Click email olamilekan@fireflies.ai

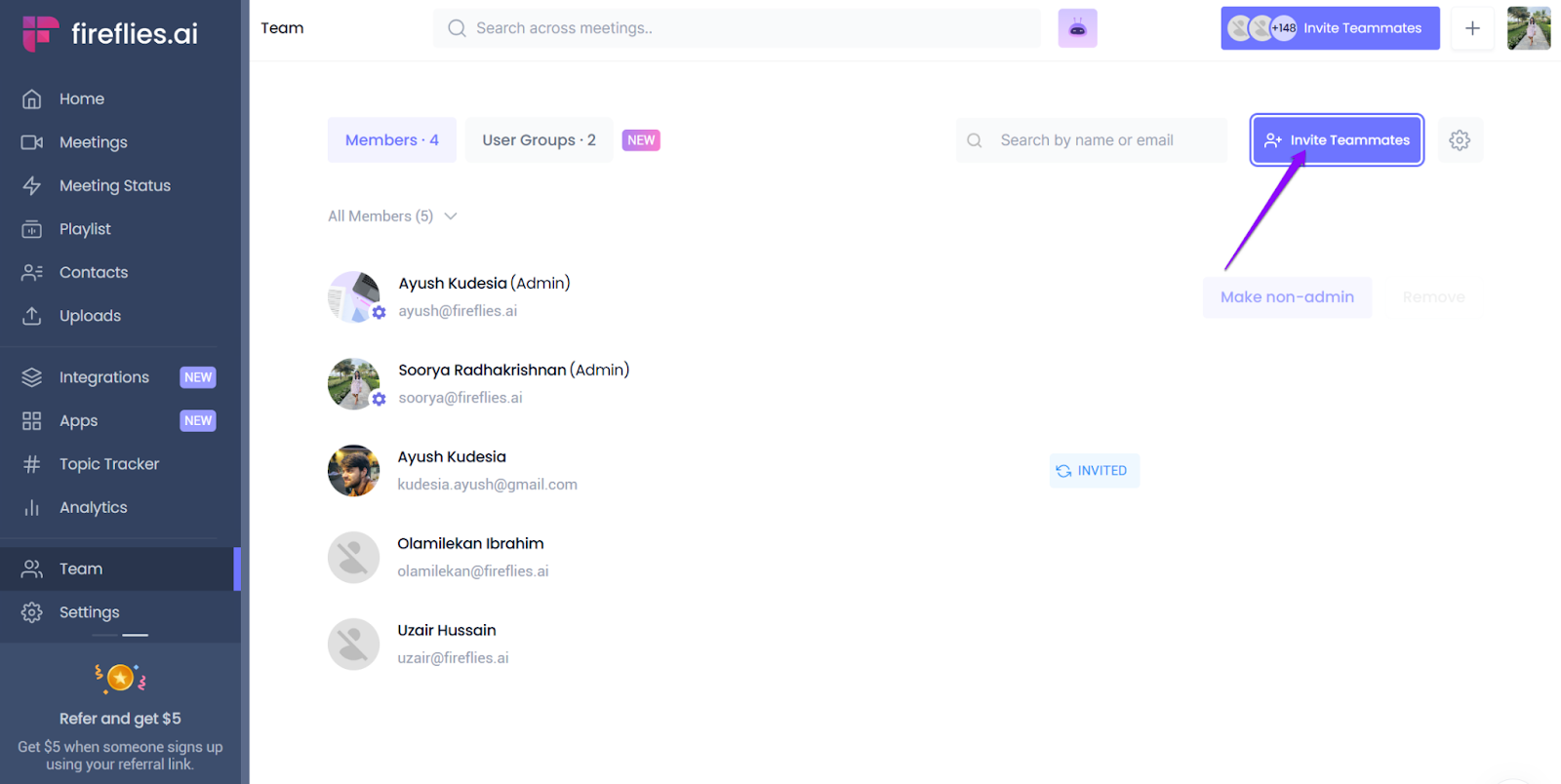pyautogui.click(x=473, y=571)
